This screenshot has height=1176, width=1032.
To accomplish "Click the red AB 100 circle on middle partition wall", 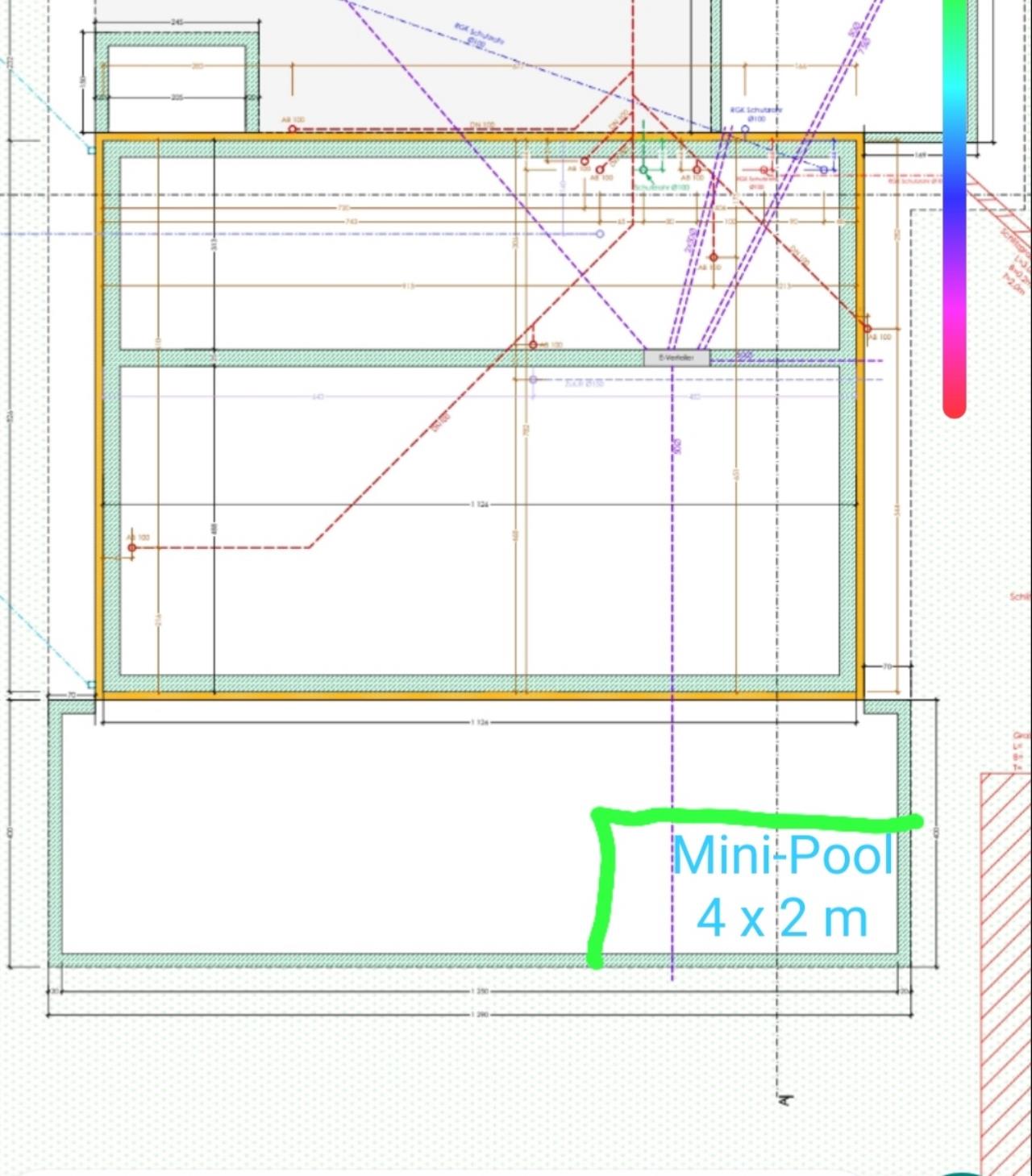I will click(533, 345).
